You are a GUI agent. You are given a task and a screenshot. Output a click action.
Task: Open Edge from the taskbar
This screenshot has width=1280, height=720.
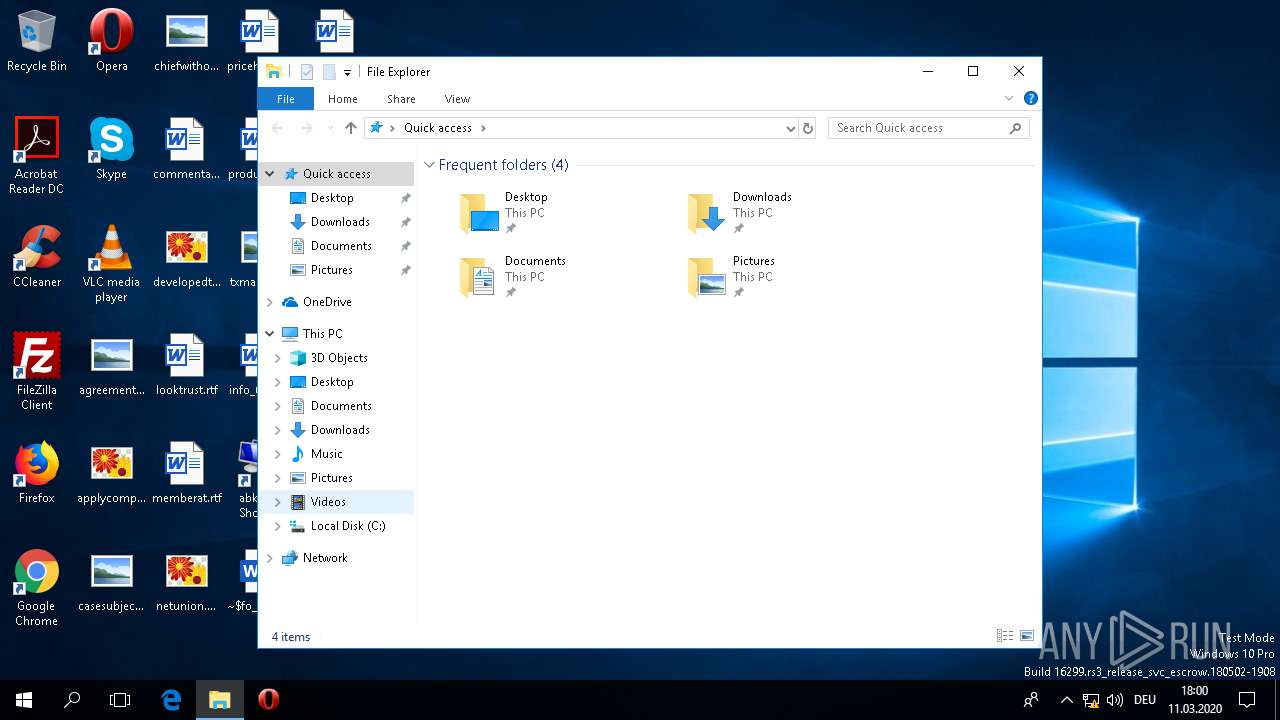[x=171, y=700]
